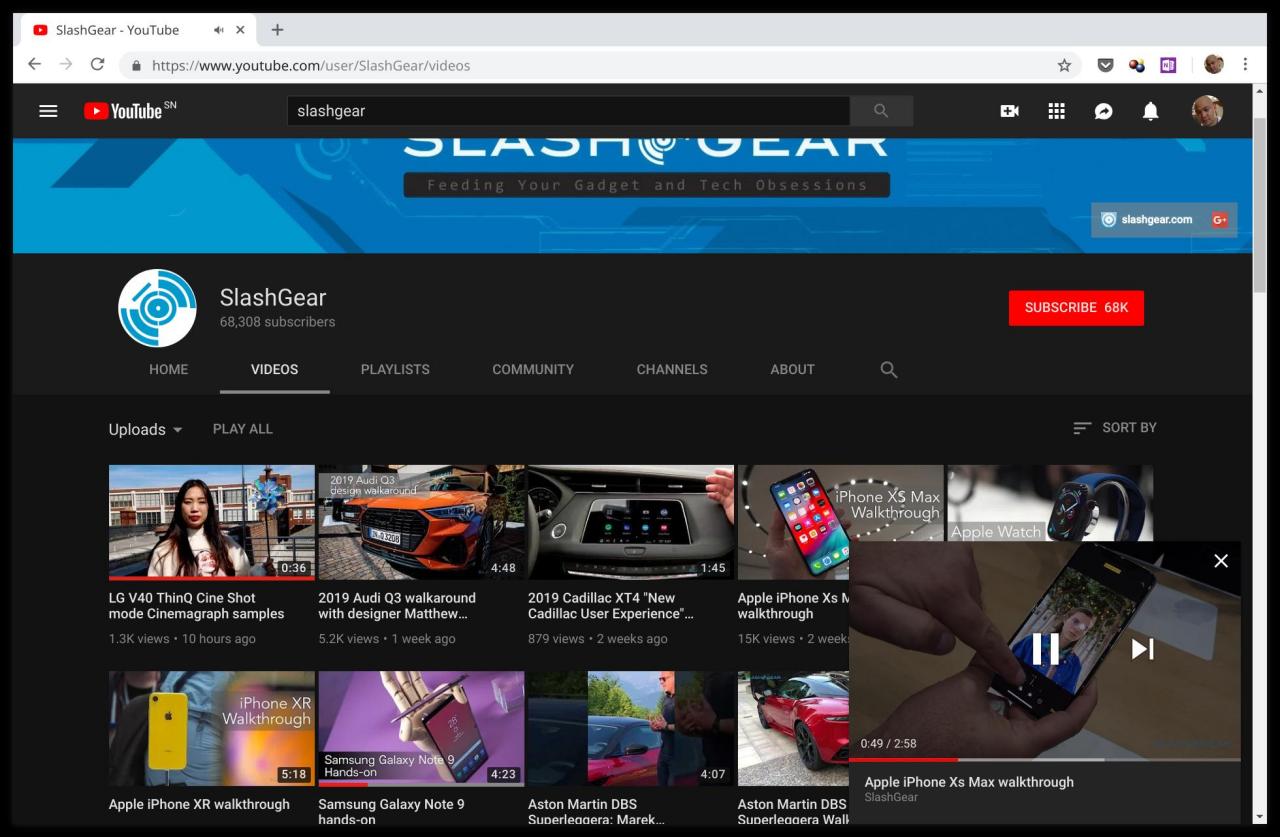Click the SlashGear channel avatar

pos(157,308)
